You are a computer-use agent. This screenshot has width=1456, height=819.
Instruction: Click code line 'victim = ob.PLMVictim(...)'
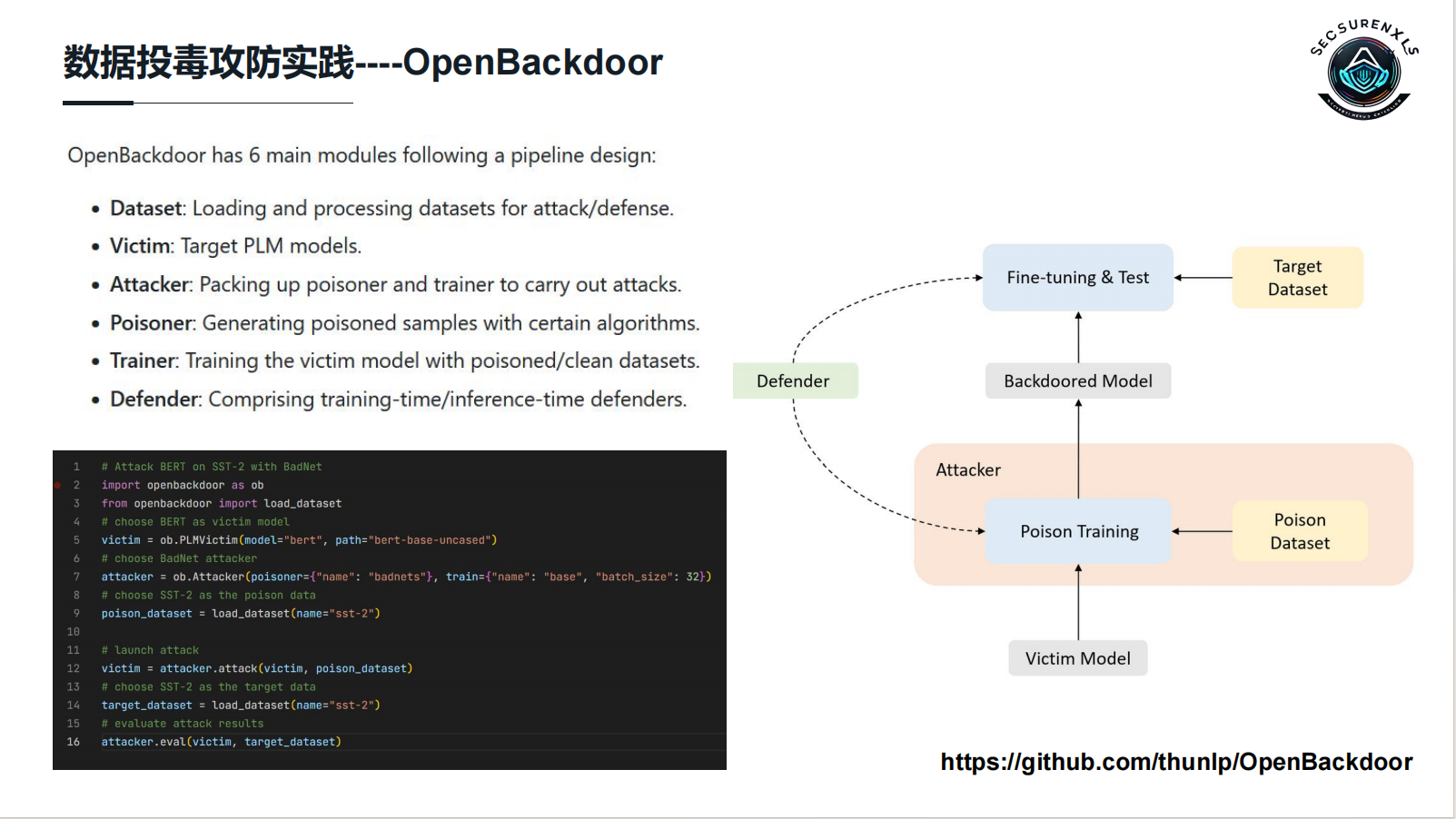pyautogui.click(x=299, y=540)
